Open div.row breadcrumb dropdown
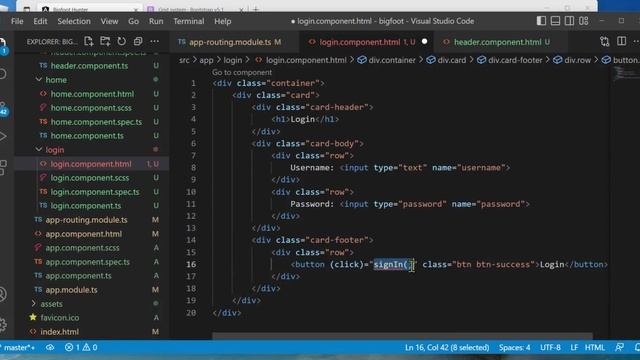The image size is (640, 360). [572, 60]
